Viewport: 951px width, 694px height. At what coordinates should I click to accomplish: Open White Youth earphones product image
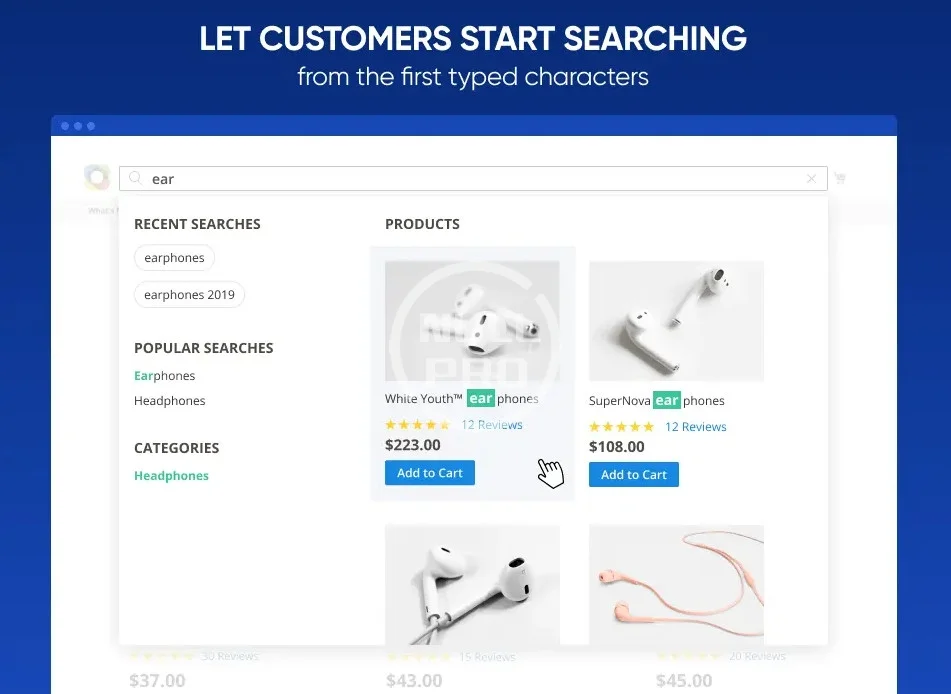point(472,321)
